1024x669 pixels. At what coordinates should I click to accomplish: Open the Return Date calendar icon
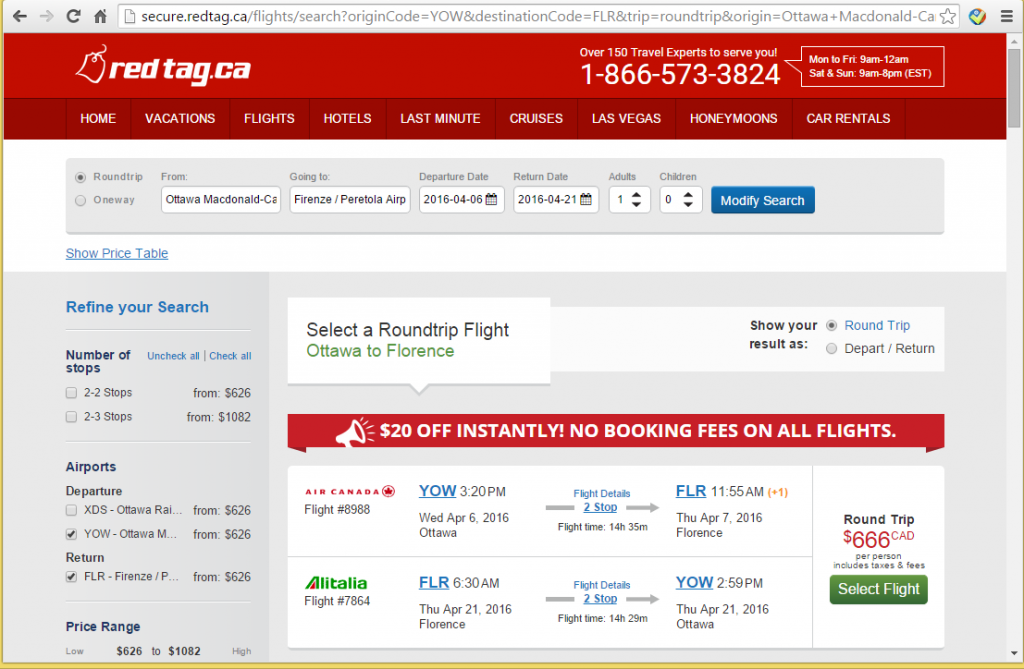586,200
